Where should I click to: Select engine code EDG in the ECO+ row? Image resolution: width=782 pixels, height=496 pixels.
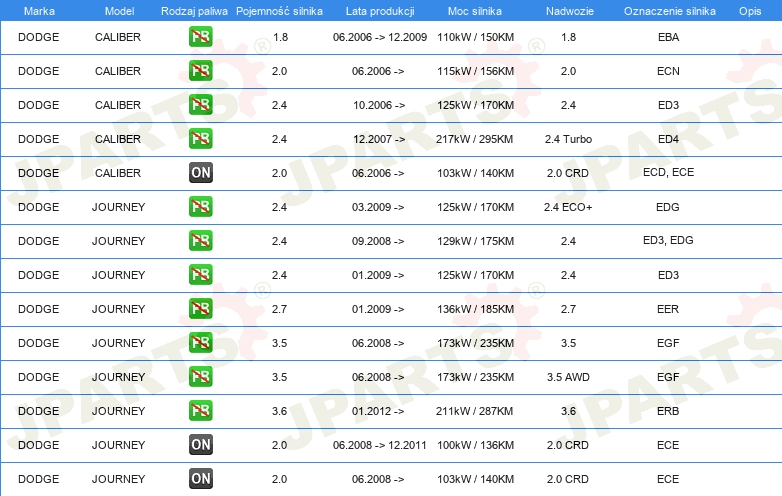pos(668,207)
